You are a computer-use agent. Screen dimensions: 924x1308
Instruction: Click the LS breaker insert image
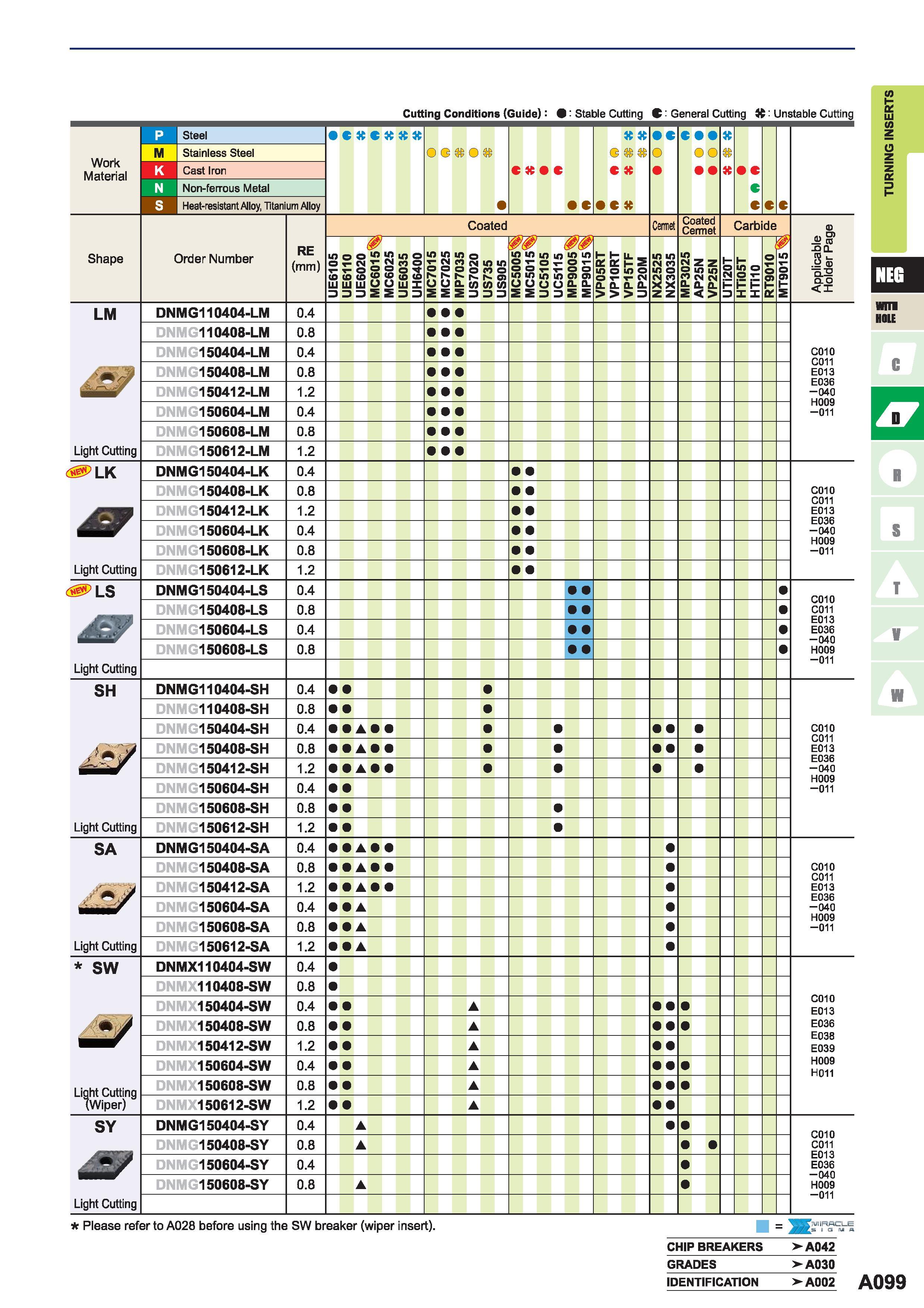[105, 628]
